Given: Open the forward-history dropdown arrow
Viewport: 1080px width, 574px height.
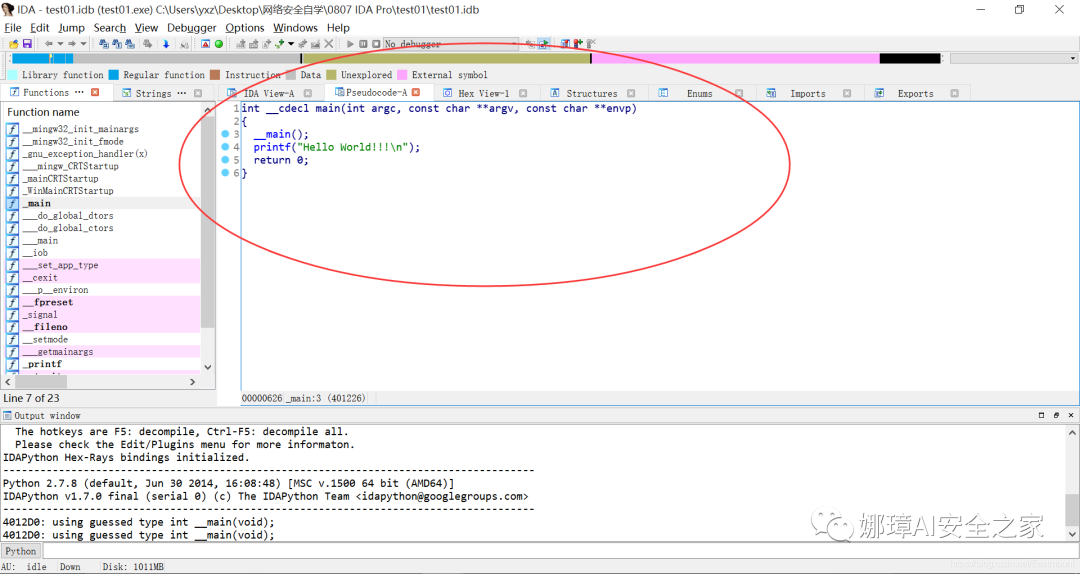Looking at the screenshot, I should click(83, 43).
